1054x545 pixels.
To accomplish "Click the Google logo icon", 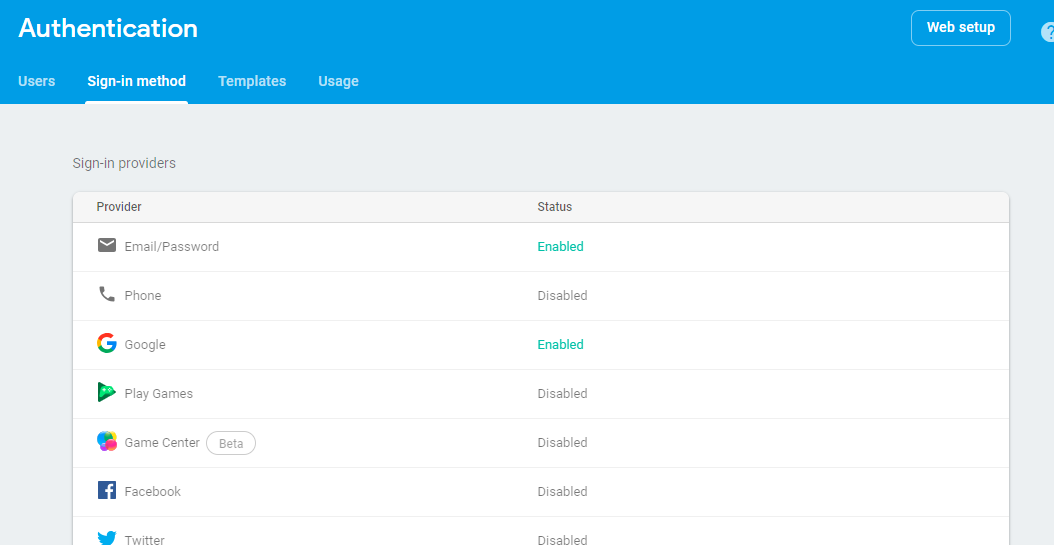I will click(107, 343).
